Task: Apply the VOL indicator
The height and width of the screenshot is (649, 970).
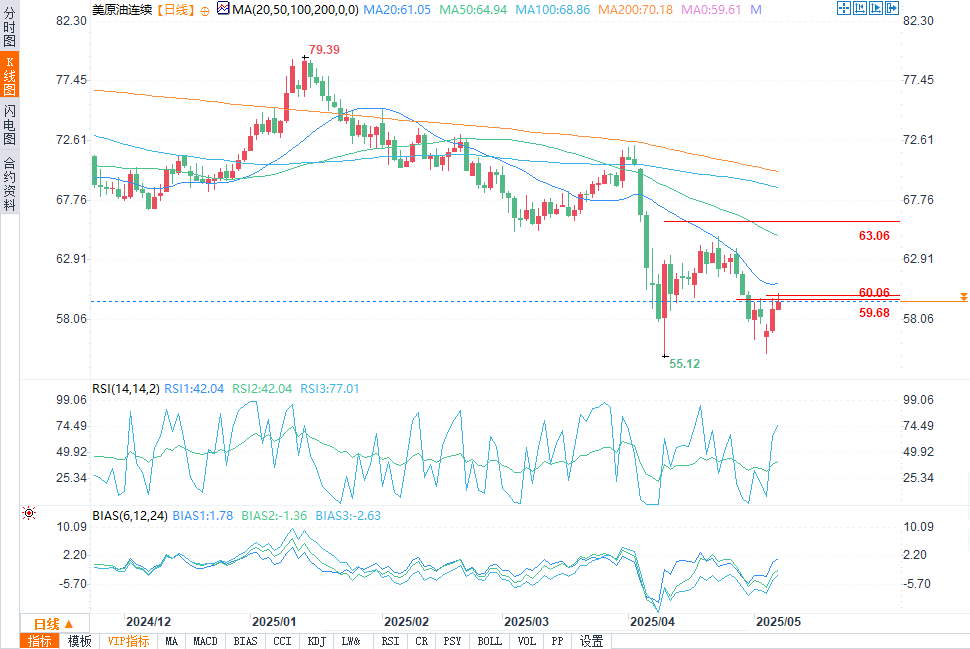Action: (526, 641)
